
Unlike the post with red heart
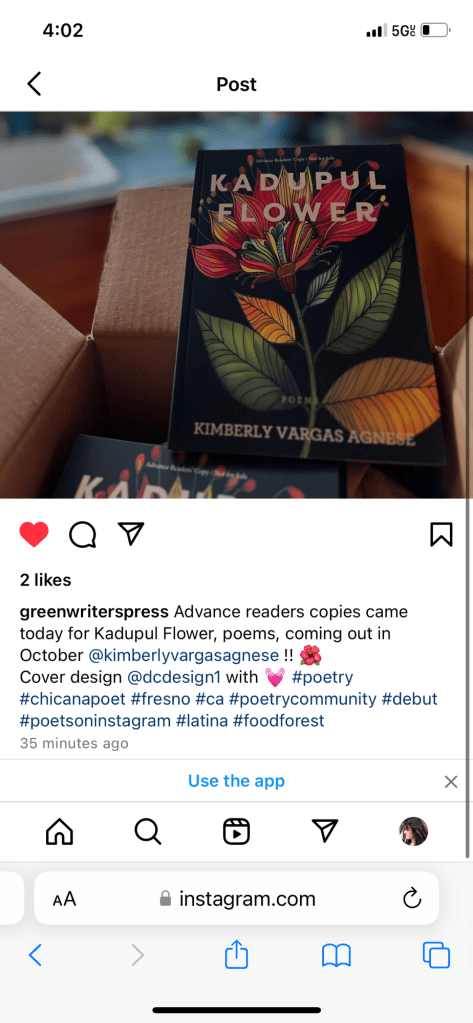click(34, 535)
